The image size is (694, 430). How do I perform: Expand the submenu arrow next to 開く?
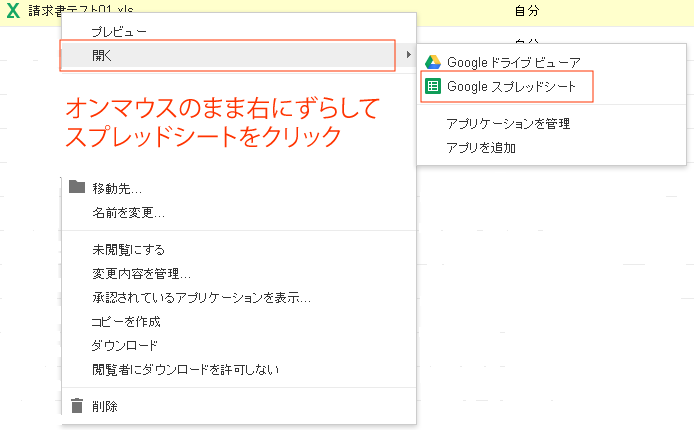click(x=409, y=55)
